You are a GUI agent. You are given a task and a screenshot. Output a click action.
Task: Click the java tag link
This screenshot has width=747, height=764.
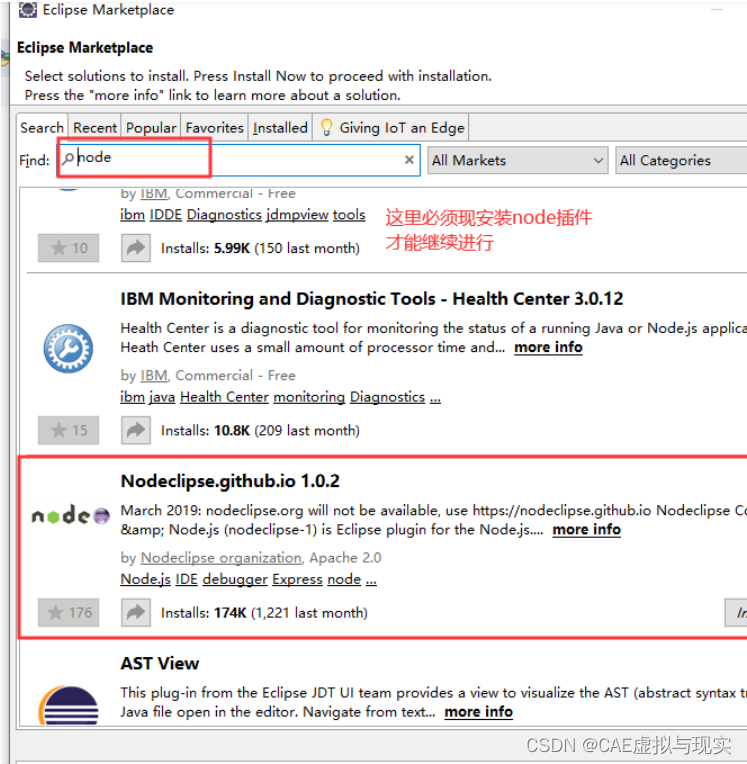pos(162,397)
